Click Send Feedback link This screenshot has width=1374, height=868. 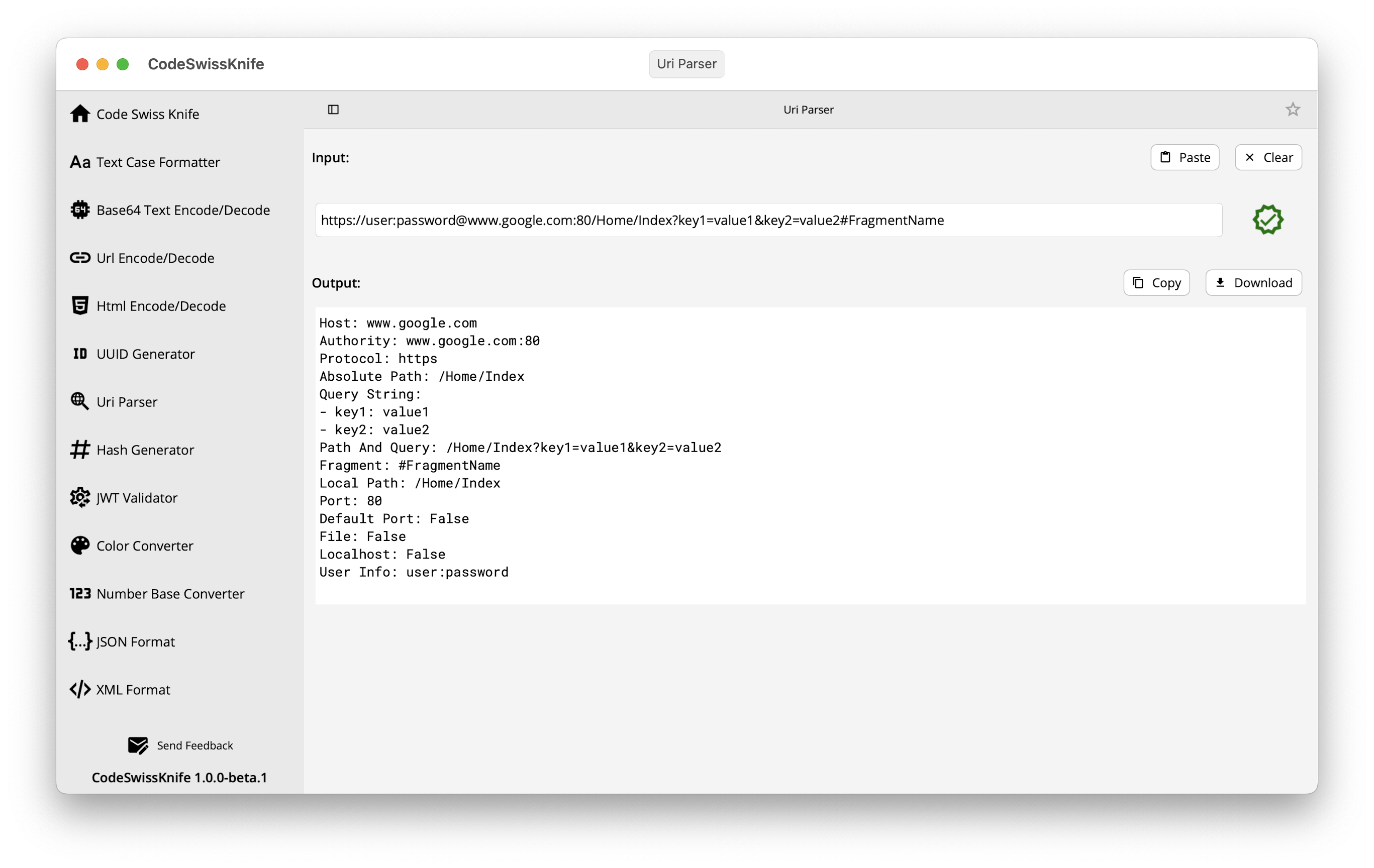[x=194, y=745]
